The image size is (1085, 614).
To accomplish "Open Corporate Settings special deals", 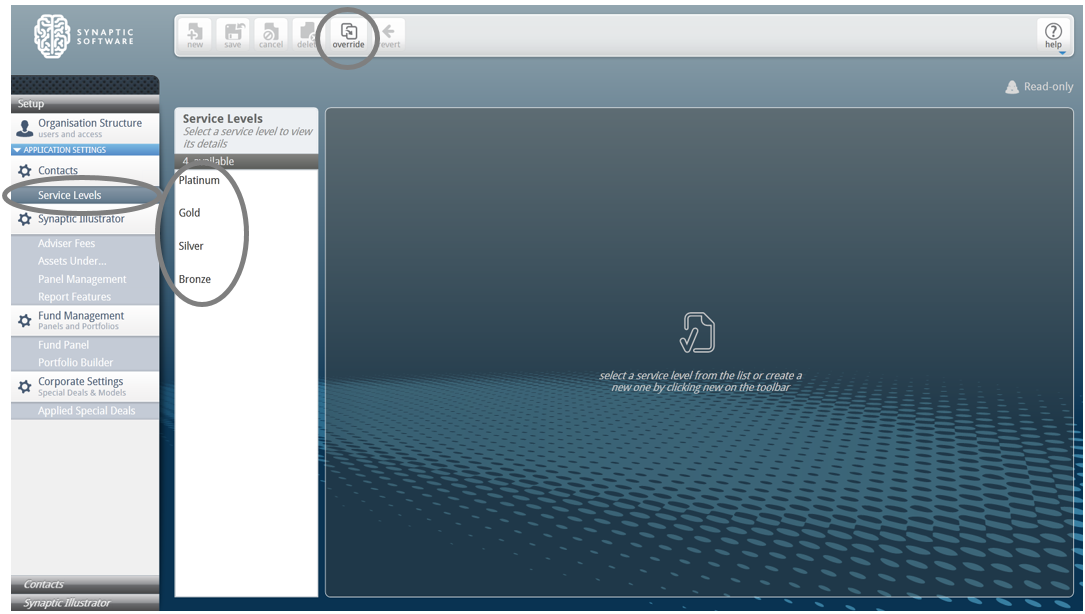I will click(85, 386).
